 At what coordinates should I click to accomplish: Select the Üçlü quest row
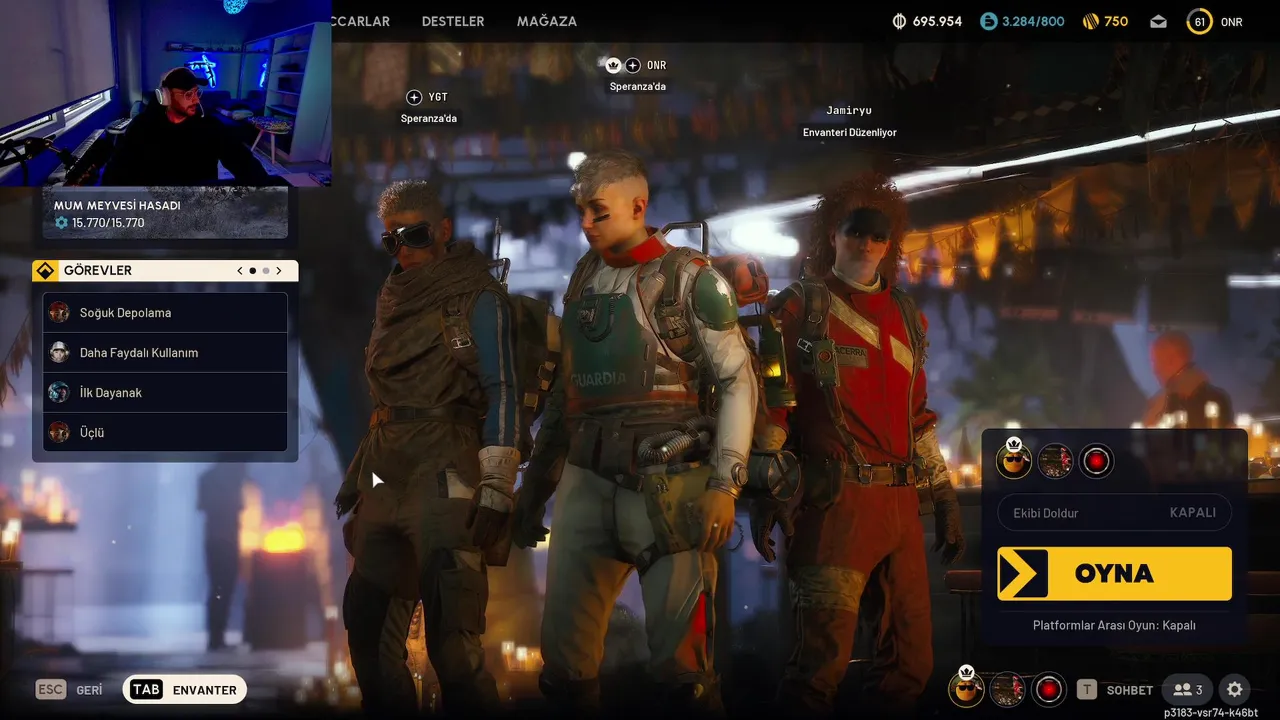(165, 432)
